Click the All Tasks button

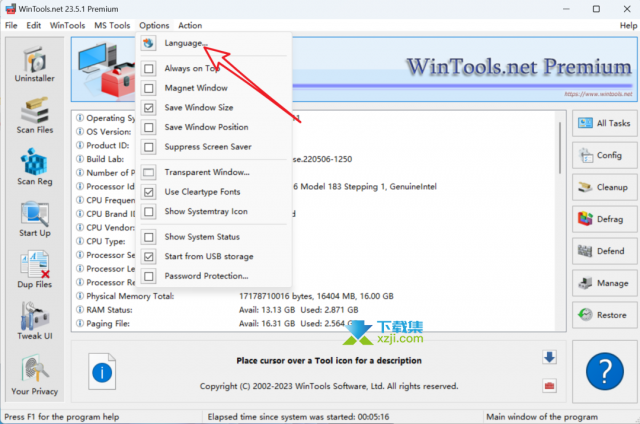click(x=604, y=123)
